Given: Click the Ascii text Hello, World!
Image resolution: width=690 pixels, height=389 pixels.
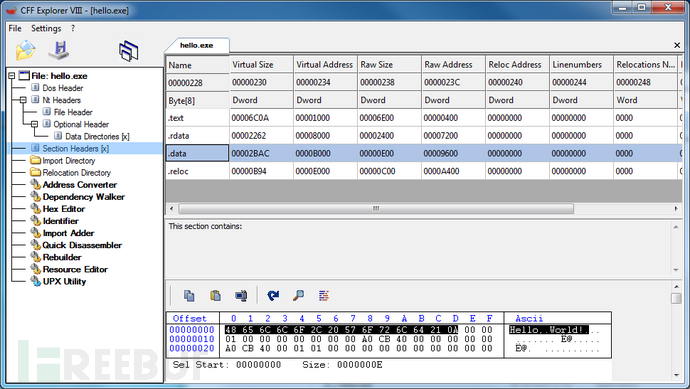Looking at the screenshot, I should tap(548, 330).
